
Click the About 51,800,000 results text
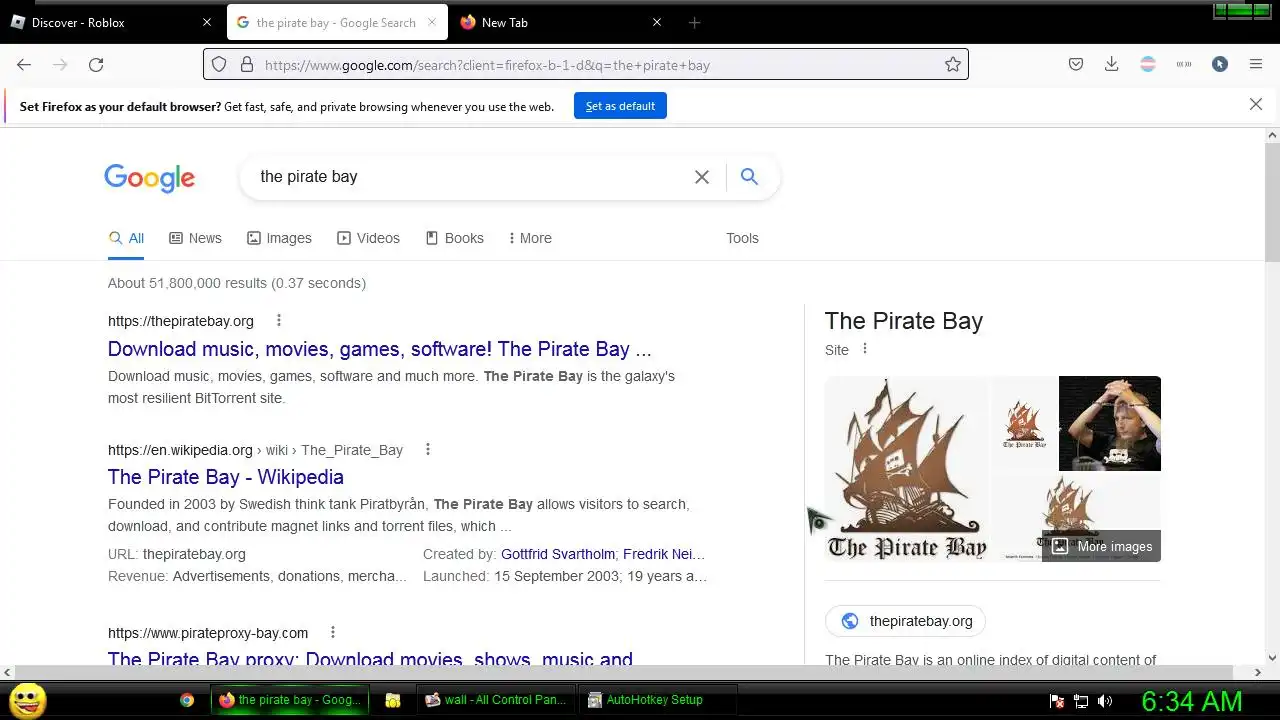(237, 283)
